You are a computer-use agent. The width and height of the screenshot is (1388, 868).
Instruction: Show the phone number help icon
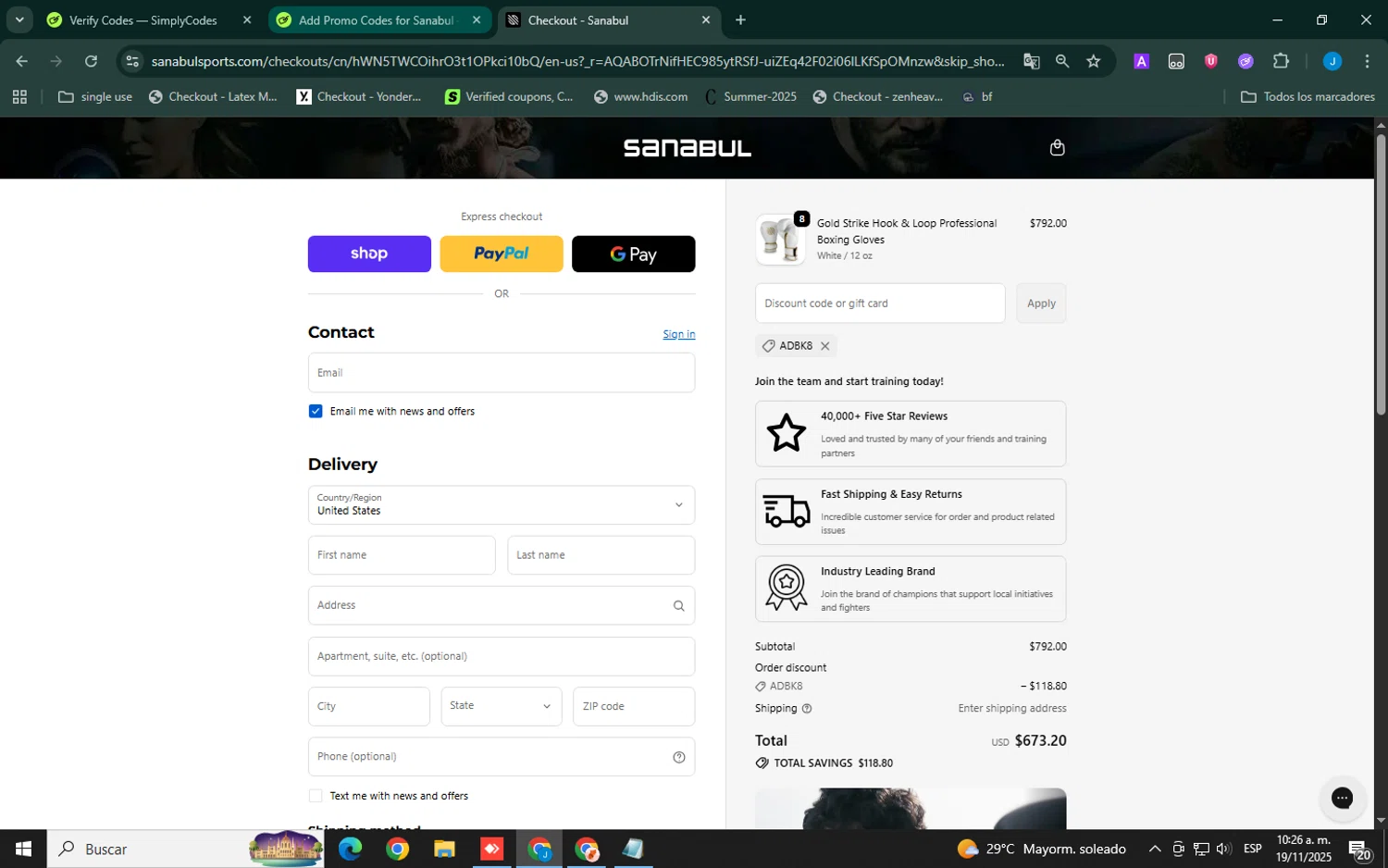(678, 757)
